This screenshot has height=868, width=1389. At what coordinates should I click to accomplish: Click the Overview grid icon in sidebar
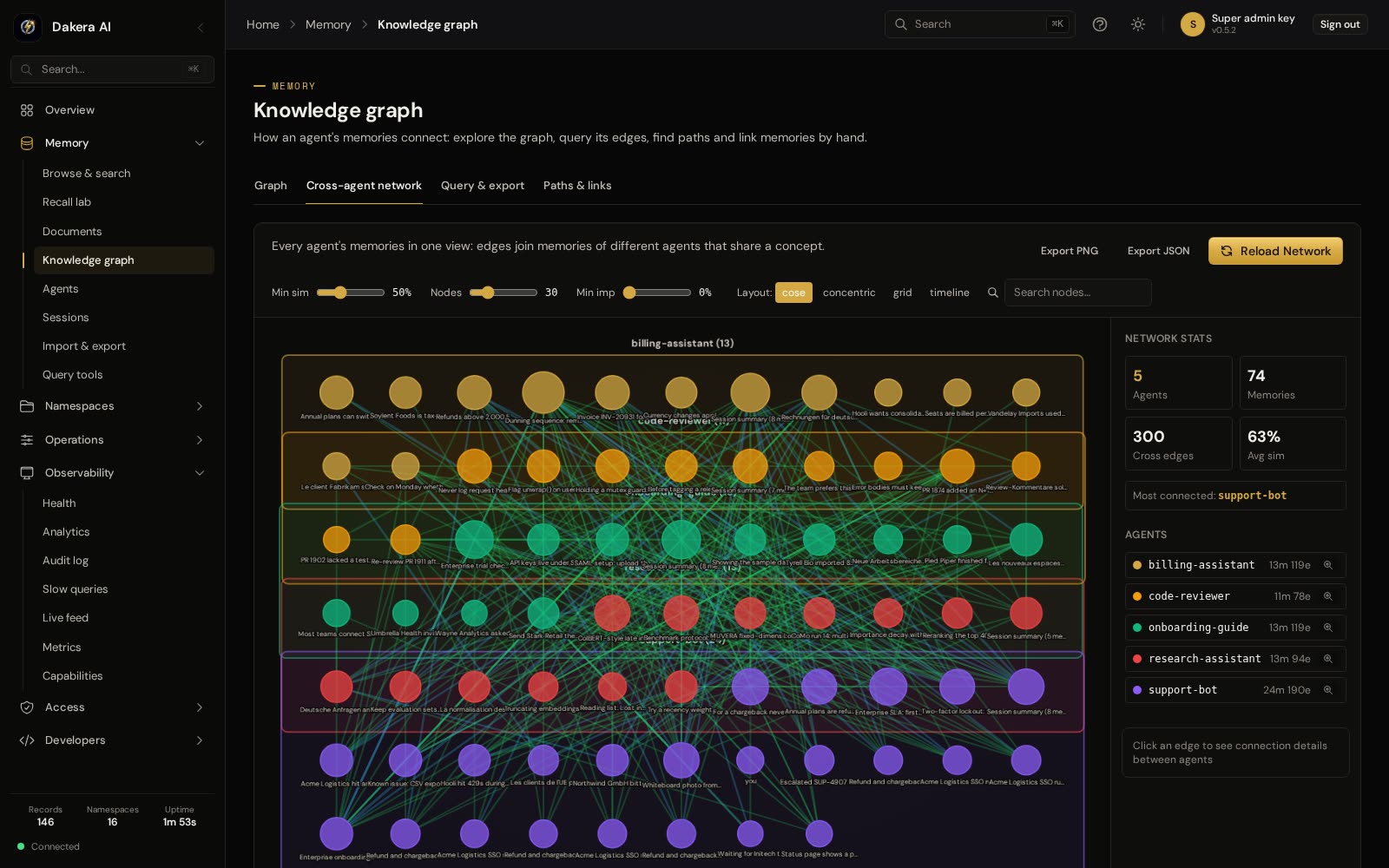27,110
